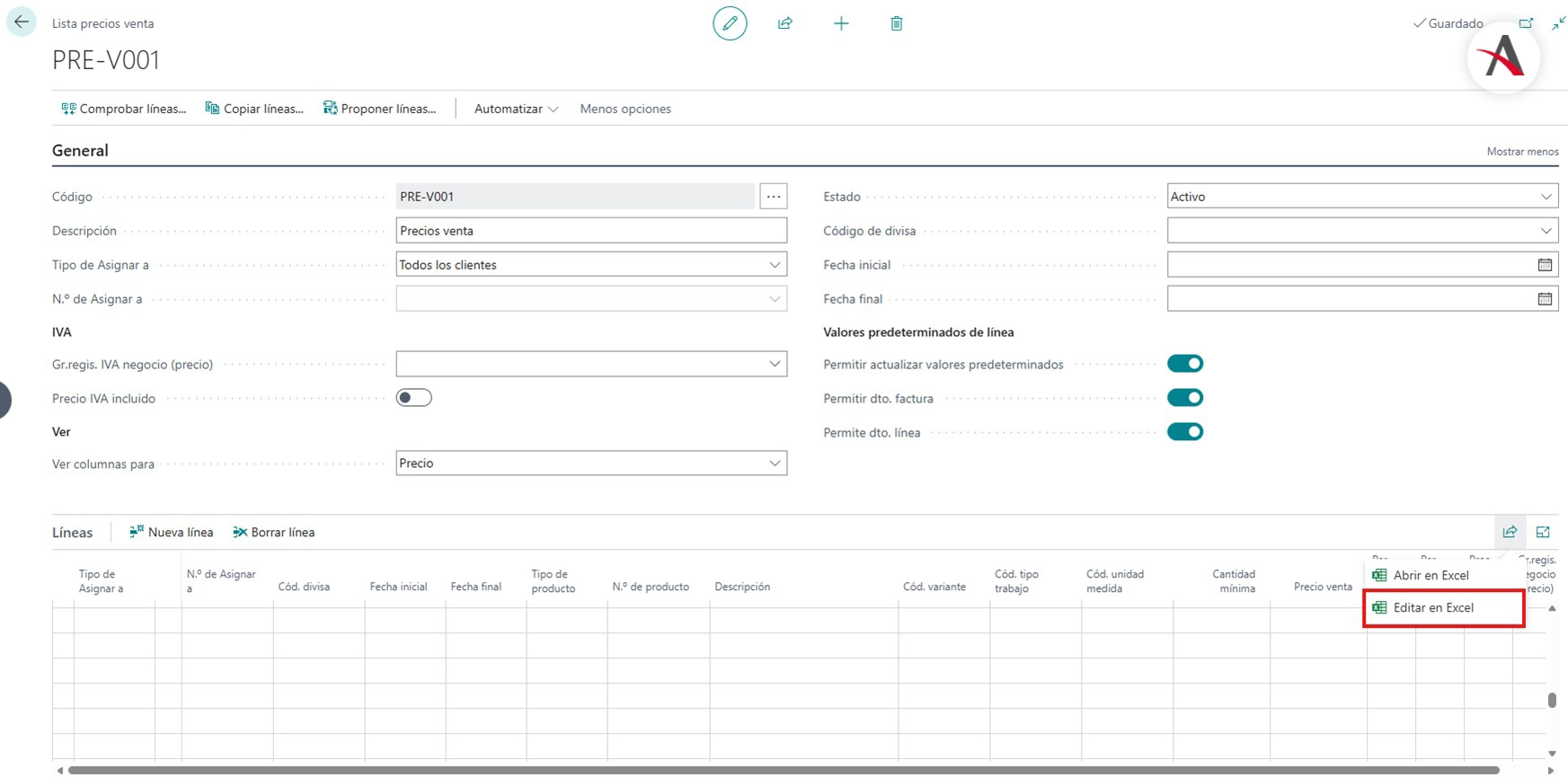The height and width of the screenshot is (777, 1568).
Task: Turn off Permite dto. línea switch
Action: [1184, 432]
